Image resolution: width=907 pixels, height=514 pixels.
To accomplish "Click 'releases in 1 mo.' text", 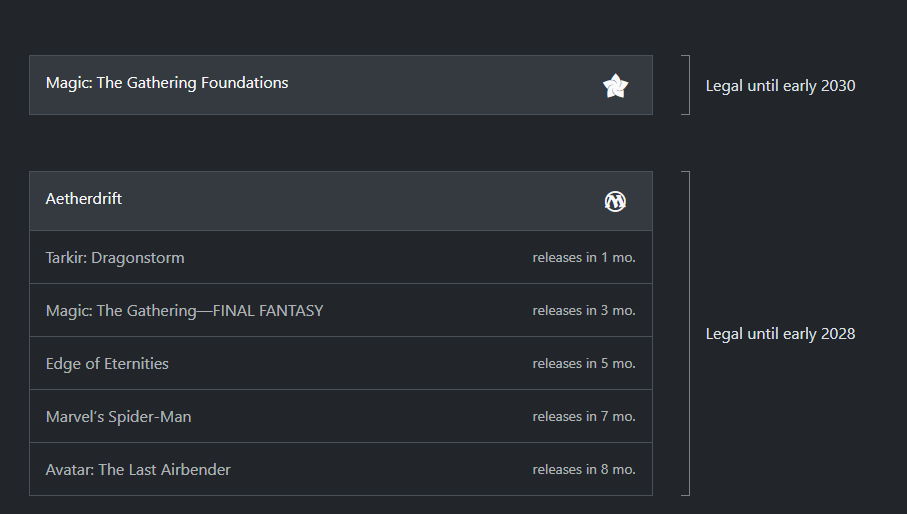I will coord(584,258).
